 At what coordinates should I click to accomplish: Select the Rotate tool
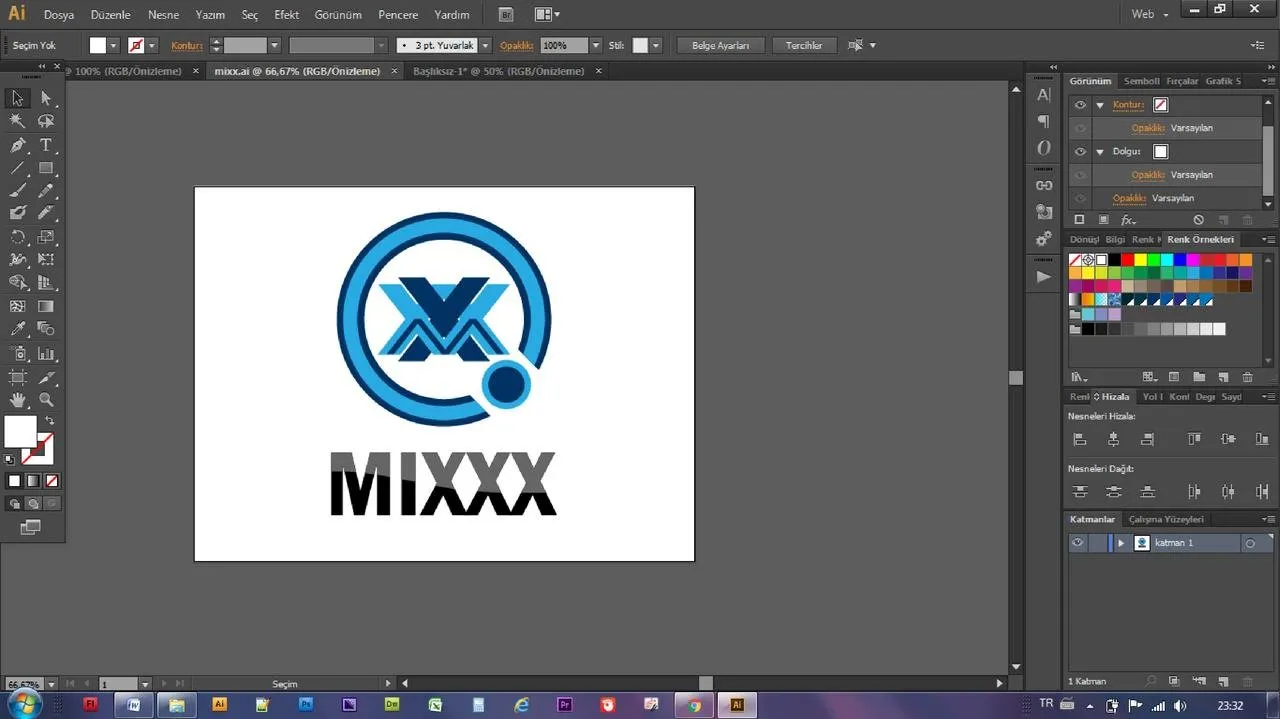coord(17,237)
